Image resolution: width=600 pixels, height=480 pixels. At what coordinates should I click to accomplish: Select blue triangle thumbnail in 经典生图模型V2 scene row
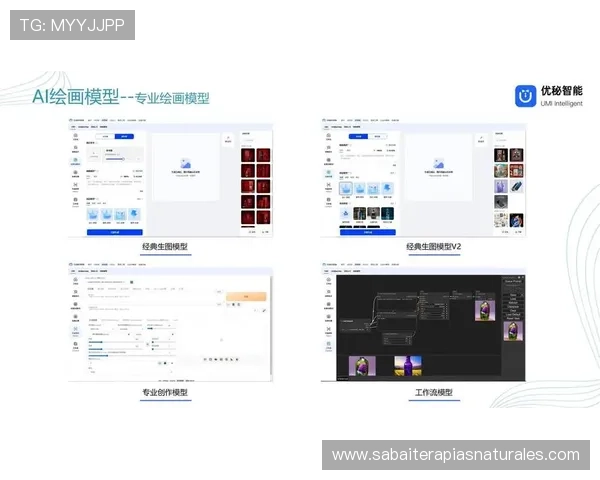click(x=346, y=214)
